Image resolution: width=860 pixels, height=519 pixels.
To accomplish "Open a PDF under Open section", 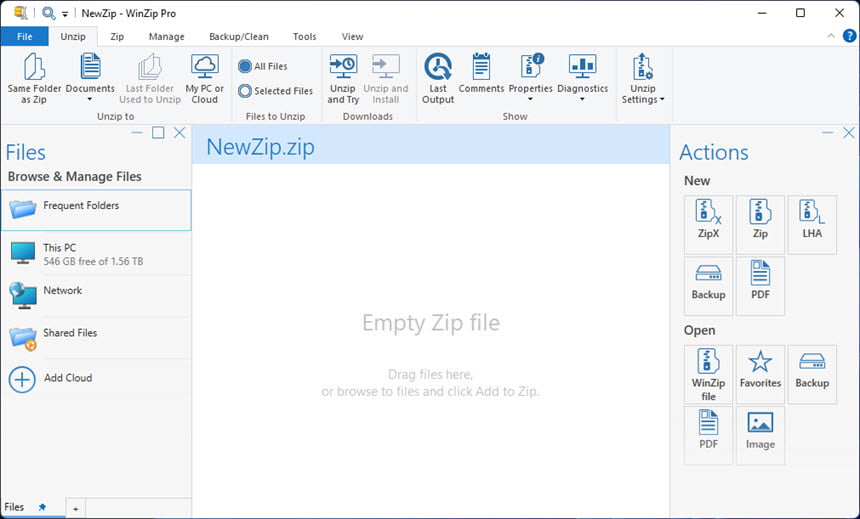I will point(708,436).
